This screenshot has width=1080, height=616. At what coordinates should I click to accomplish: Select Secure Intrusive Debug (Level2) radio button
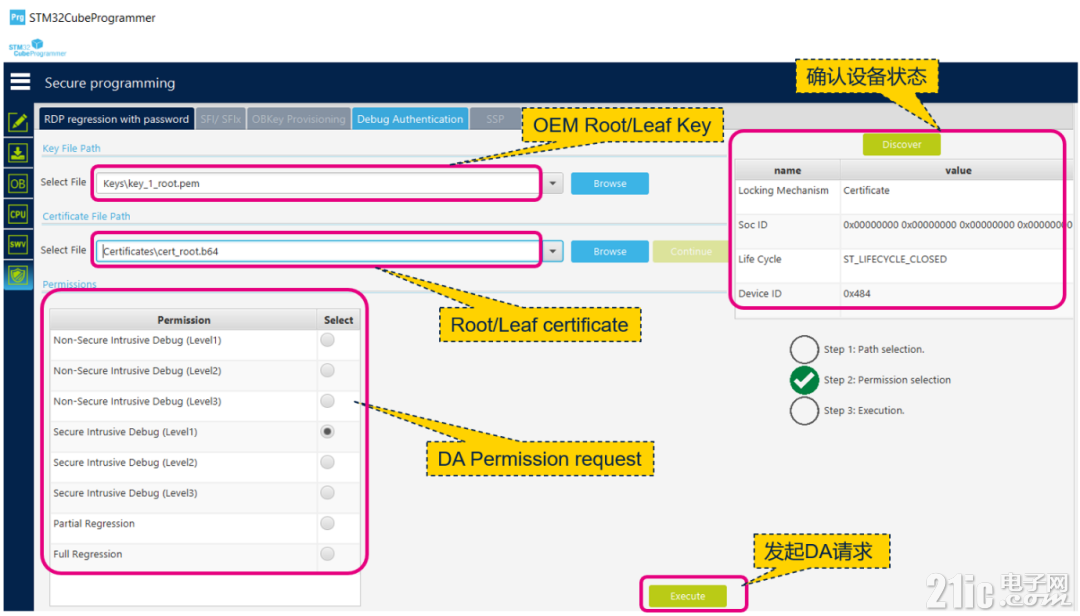327,462
